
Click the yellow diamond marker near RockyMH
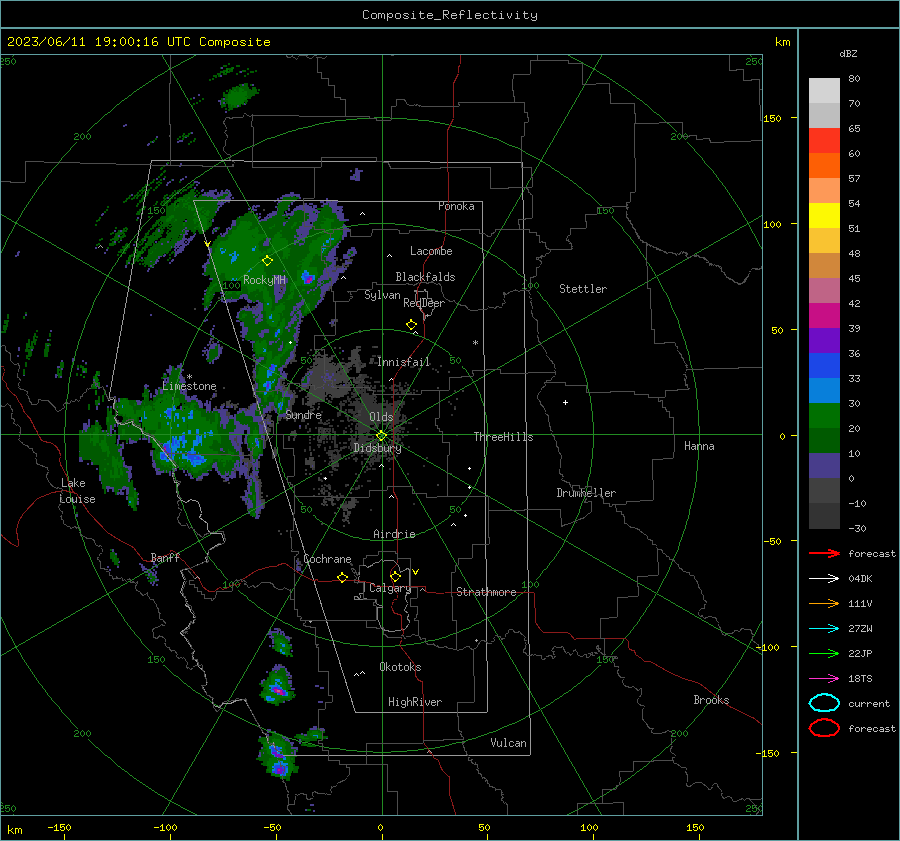(x=267, y=261)
